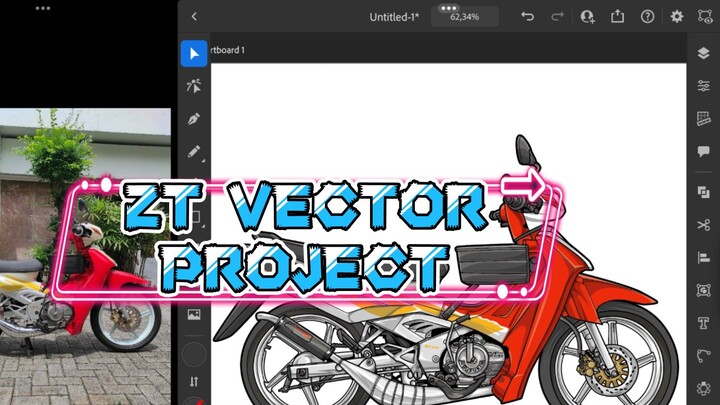Open the three-dot menu of the left app
Screen dimensions: 720x405
[43, 8]
